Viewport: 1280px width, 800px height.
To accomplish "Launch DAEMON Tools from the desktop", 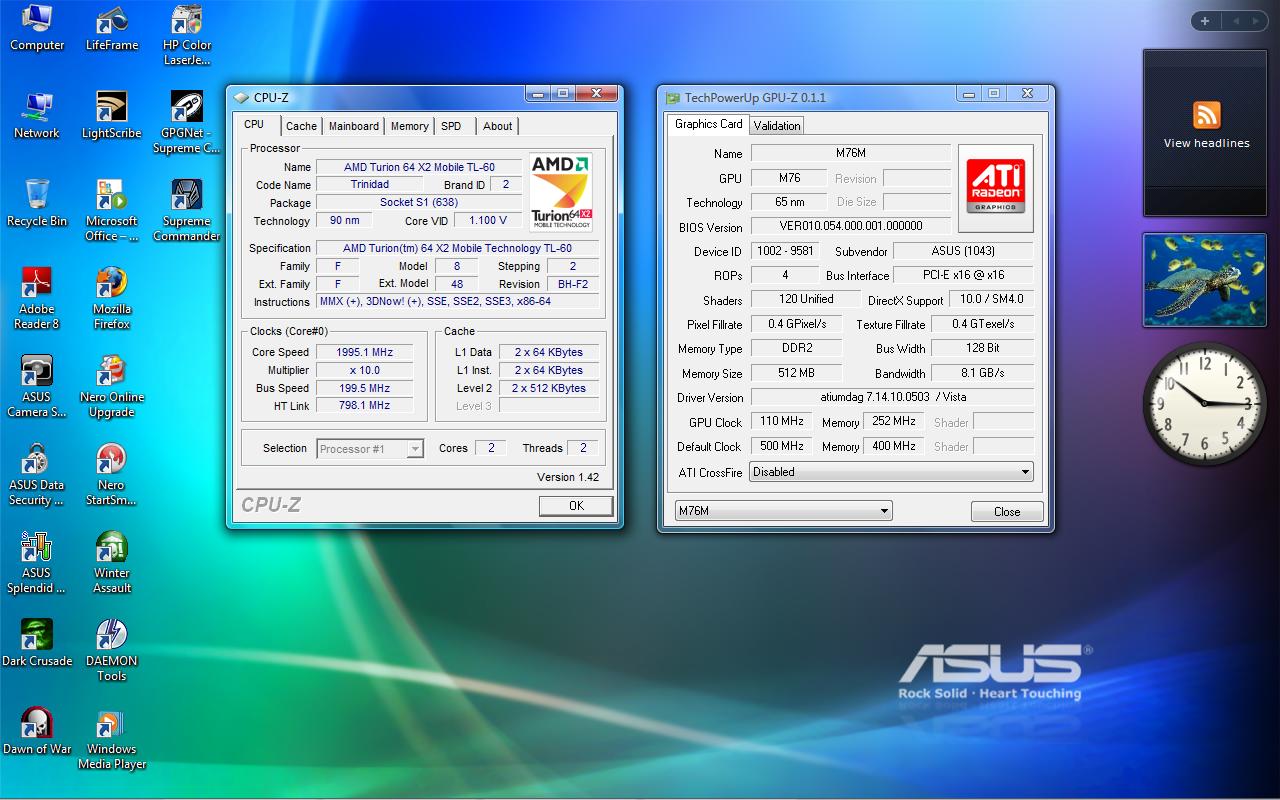I will (111, 636).
